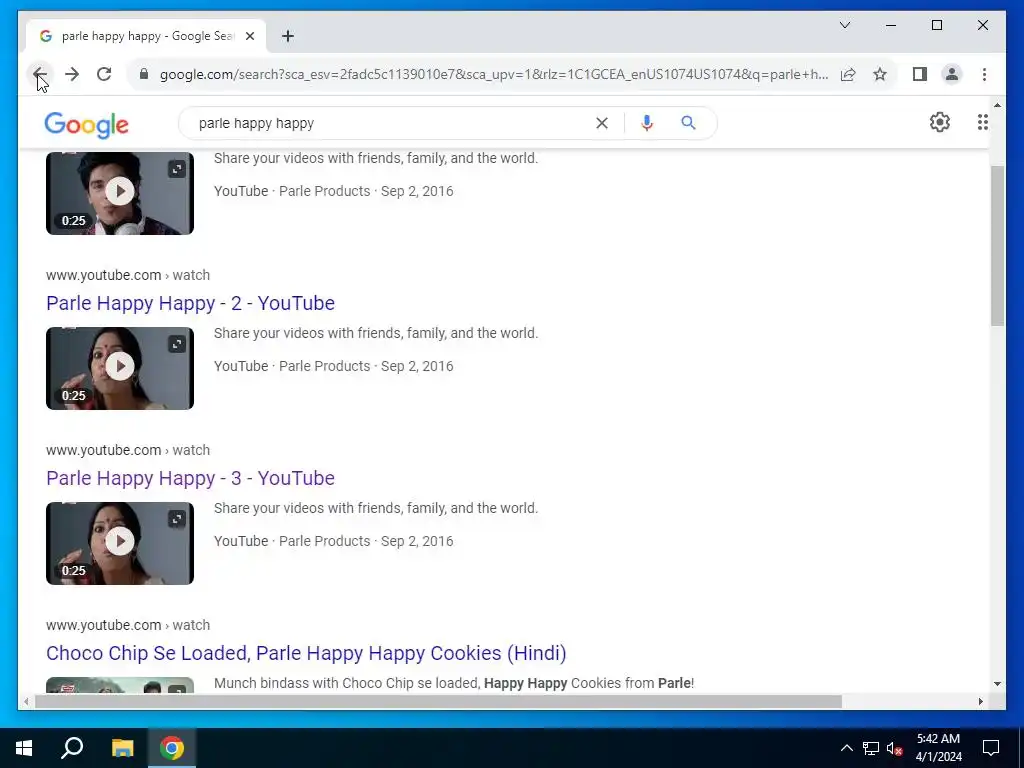Play the Parle Happy Happy - 3 video thumbnail

[120, 543]
